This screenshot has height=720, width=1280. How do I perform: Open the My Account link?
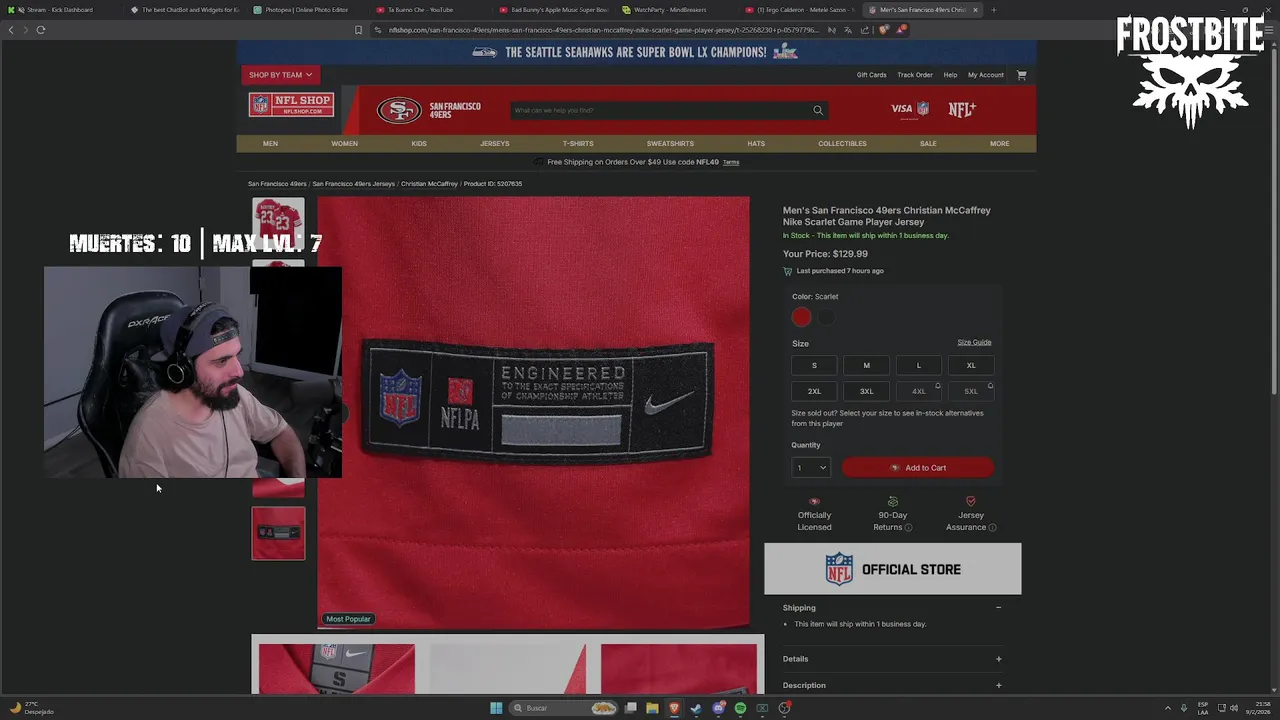pyautogui.click(x=985, y=75)
